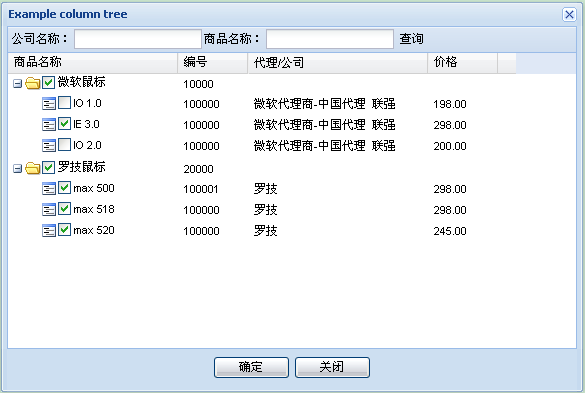Uncheck the IE 3.0 checkbox
Viewport: 585px width, 393px height.
[x=65, y=124]
